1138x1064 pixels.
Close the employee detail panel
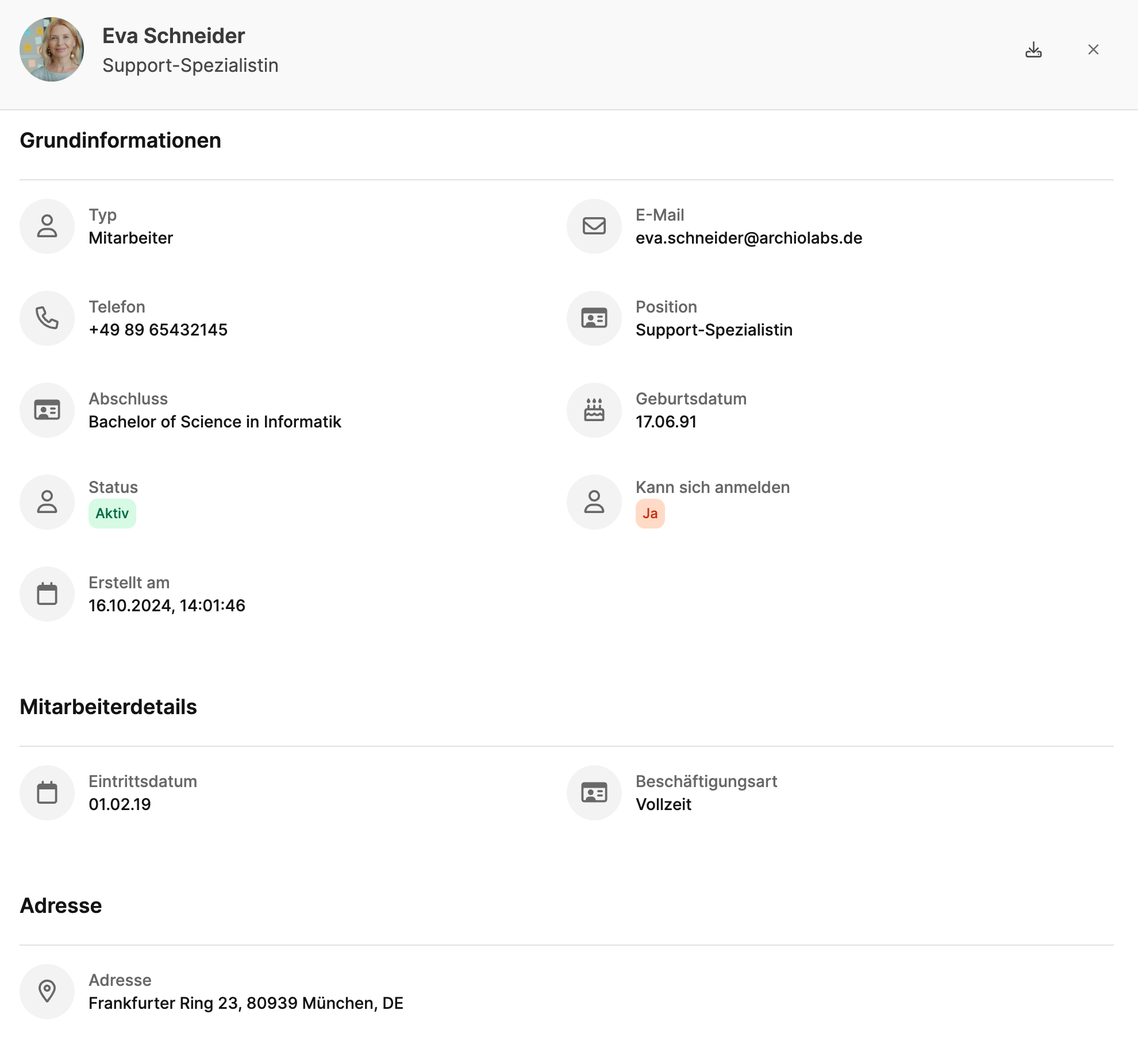(1093, 50)
